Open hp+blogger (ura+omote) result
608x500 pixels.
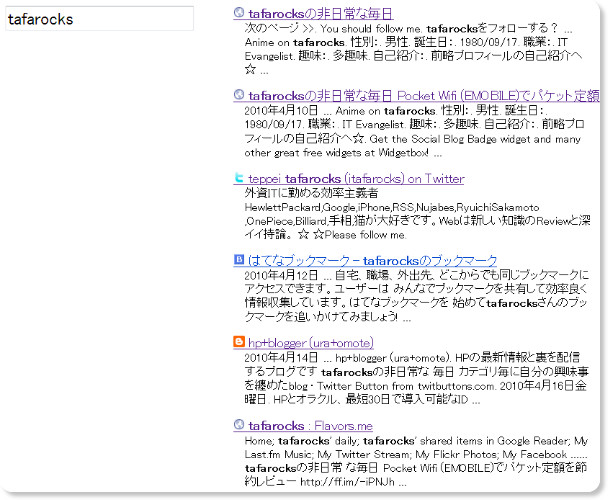click(311, 343)
